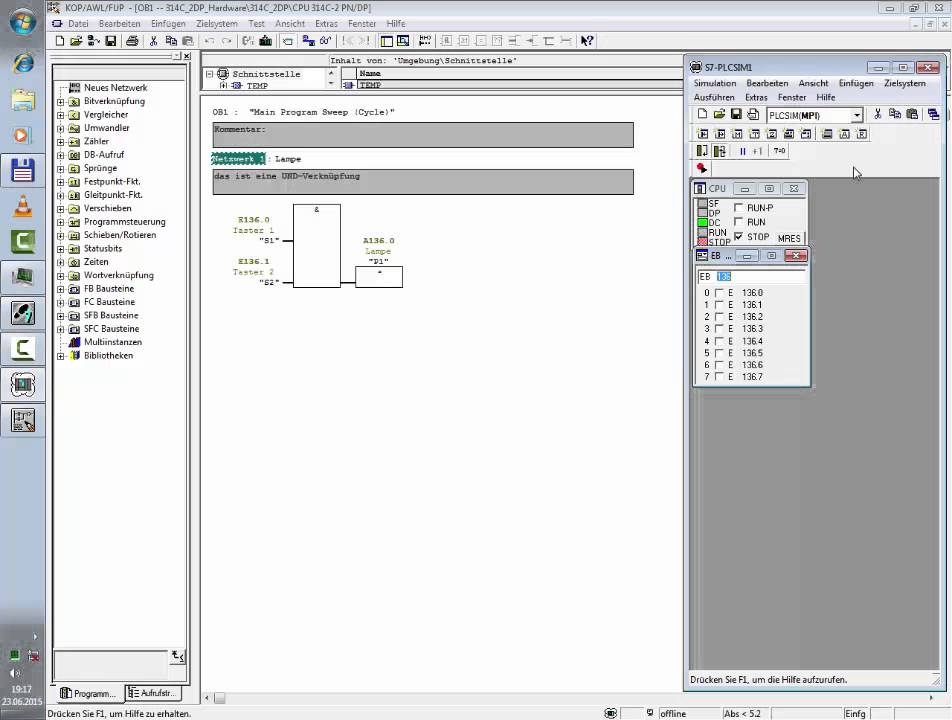This screenshot has width=952, height=720.
Task: Click the Kommentar field of OB1
Action: point(423,135)
